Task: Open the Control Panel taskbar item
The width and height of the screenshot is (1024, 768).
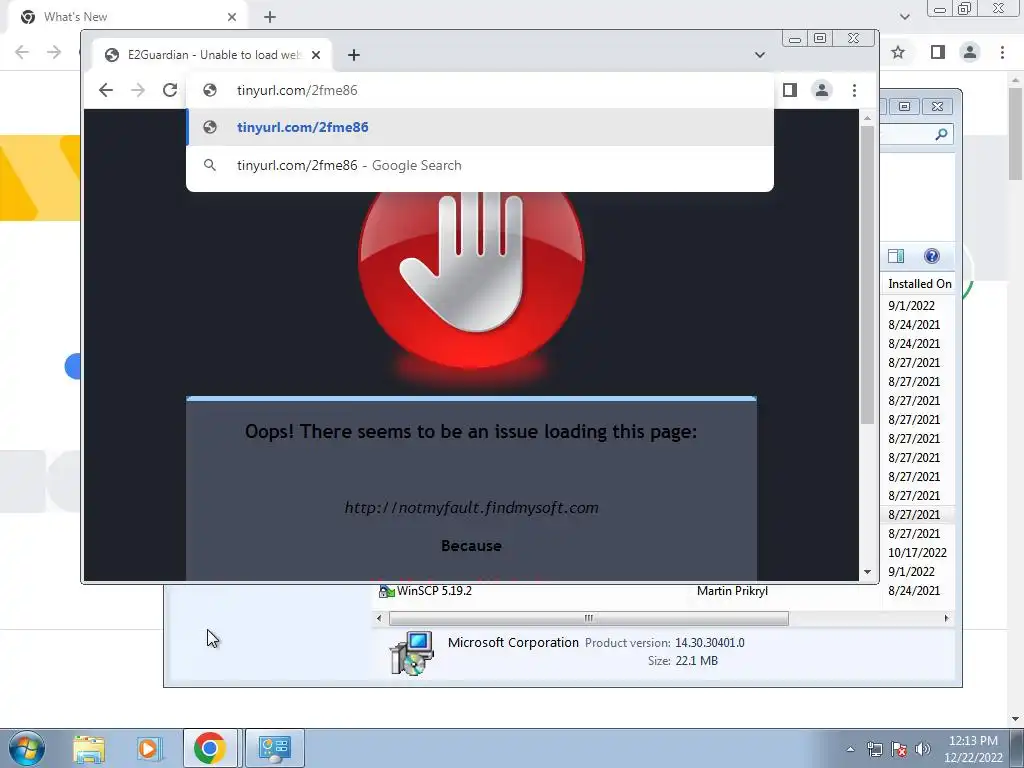Action: point(274,748)
